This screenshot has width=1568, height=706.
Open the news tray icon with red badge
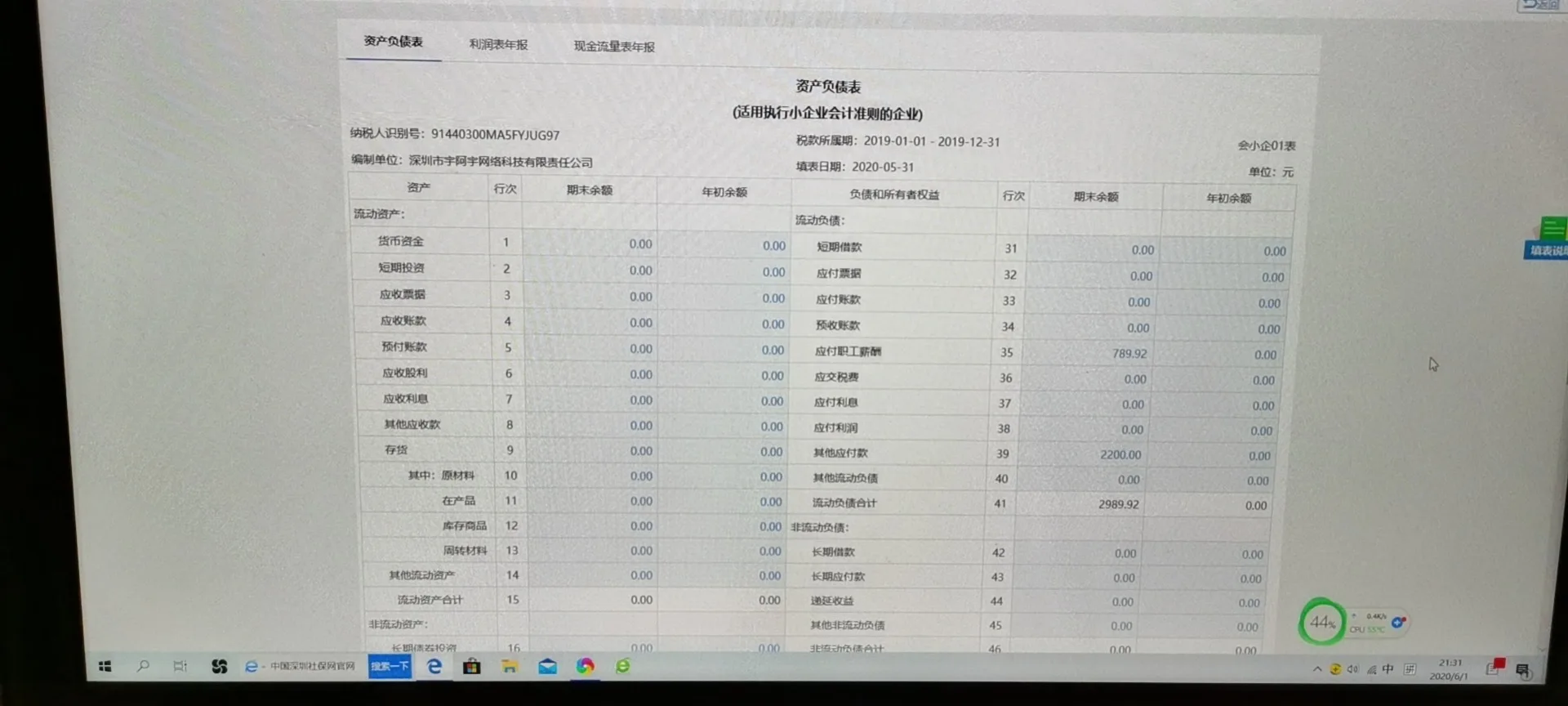1494,668
